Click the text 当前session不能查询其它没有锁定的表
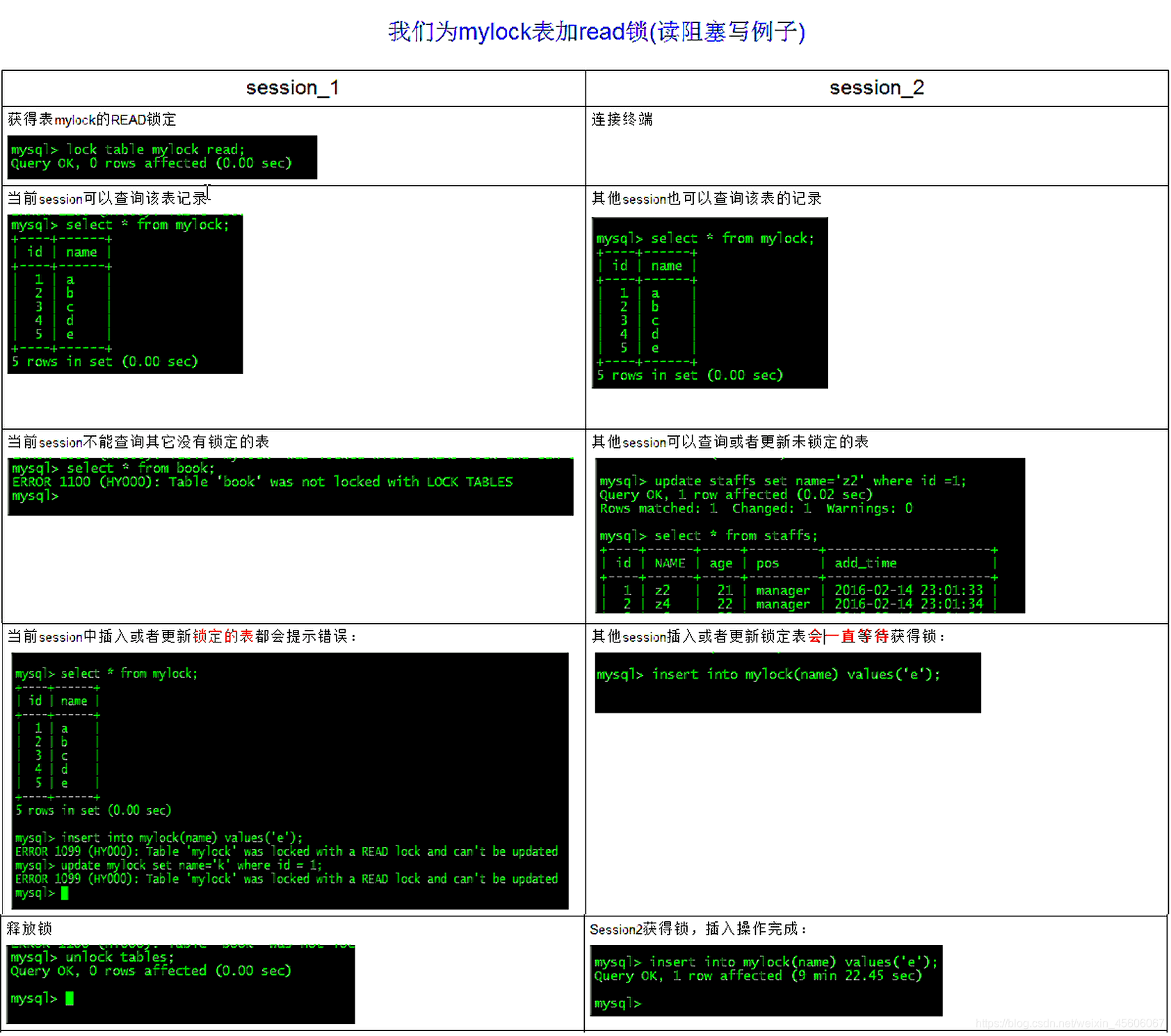Screen dimensions: 1171x1036 click(x=138, y=442)
